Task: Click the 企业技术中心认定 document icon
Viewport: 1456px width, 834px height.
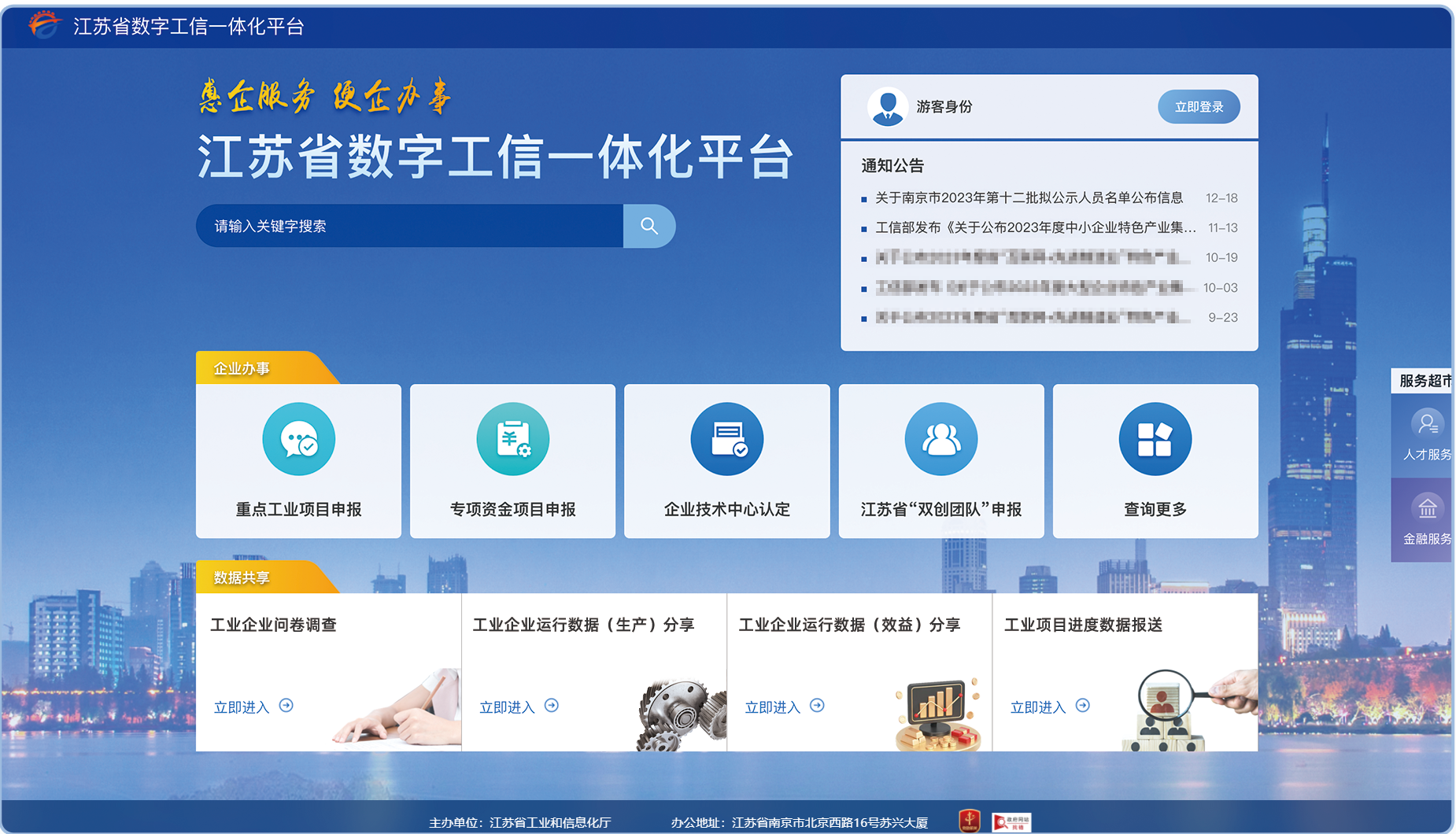Action: point(726,438)
